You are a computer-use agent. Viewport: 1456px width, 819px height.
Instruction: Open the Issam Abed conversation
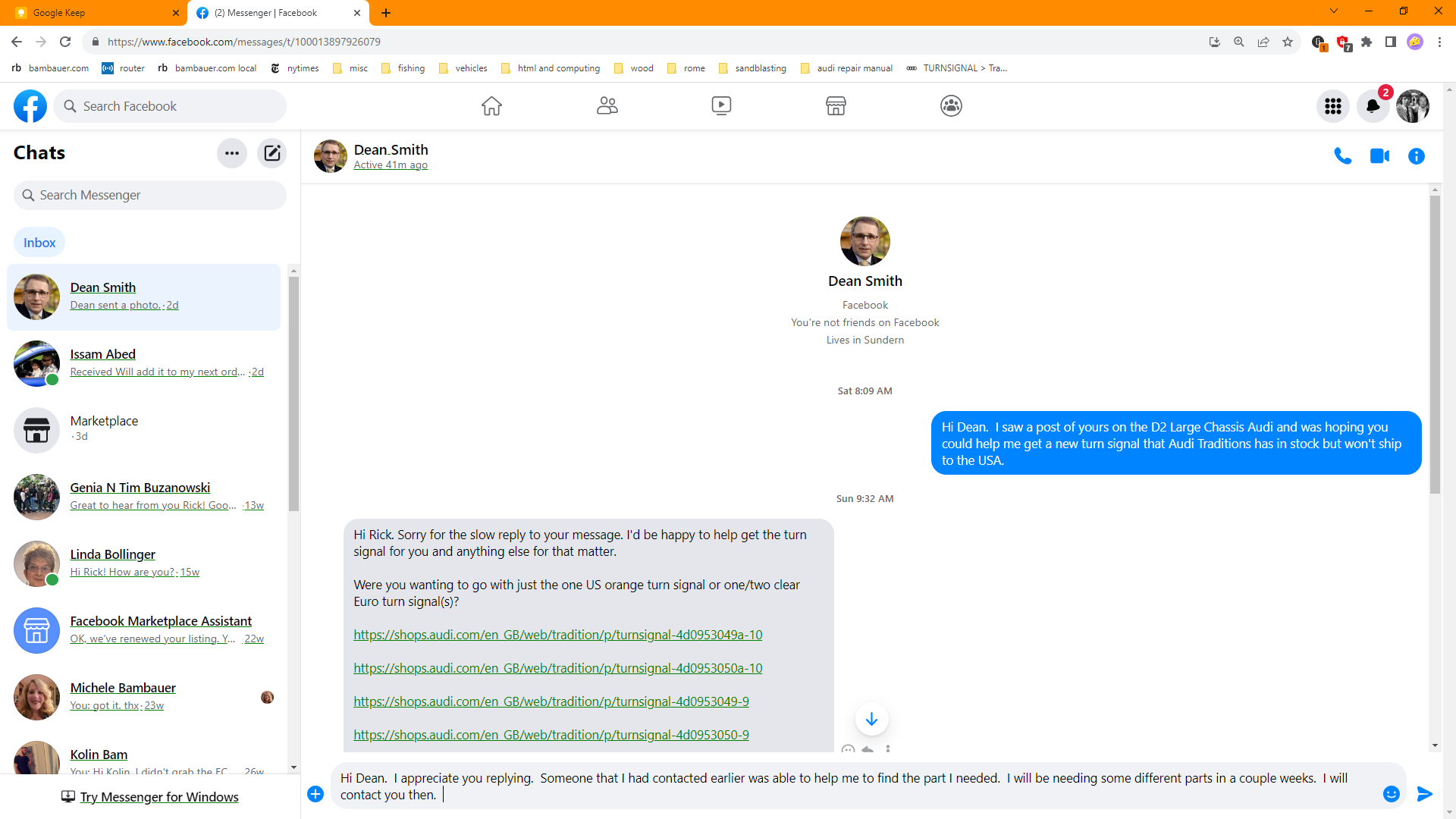click(x=144, y=362)
